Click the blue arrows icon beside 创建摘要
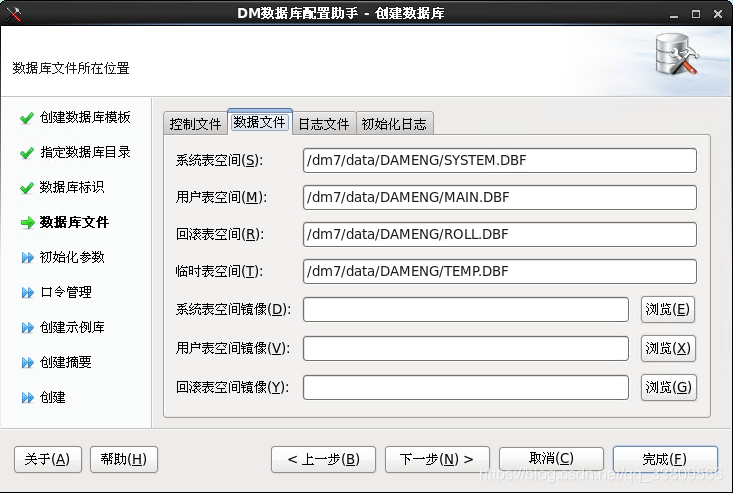Screen dimensions: 733x493 point(28,363)
